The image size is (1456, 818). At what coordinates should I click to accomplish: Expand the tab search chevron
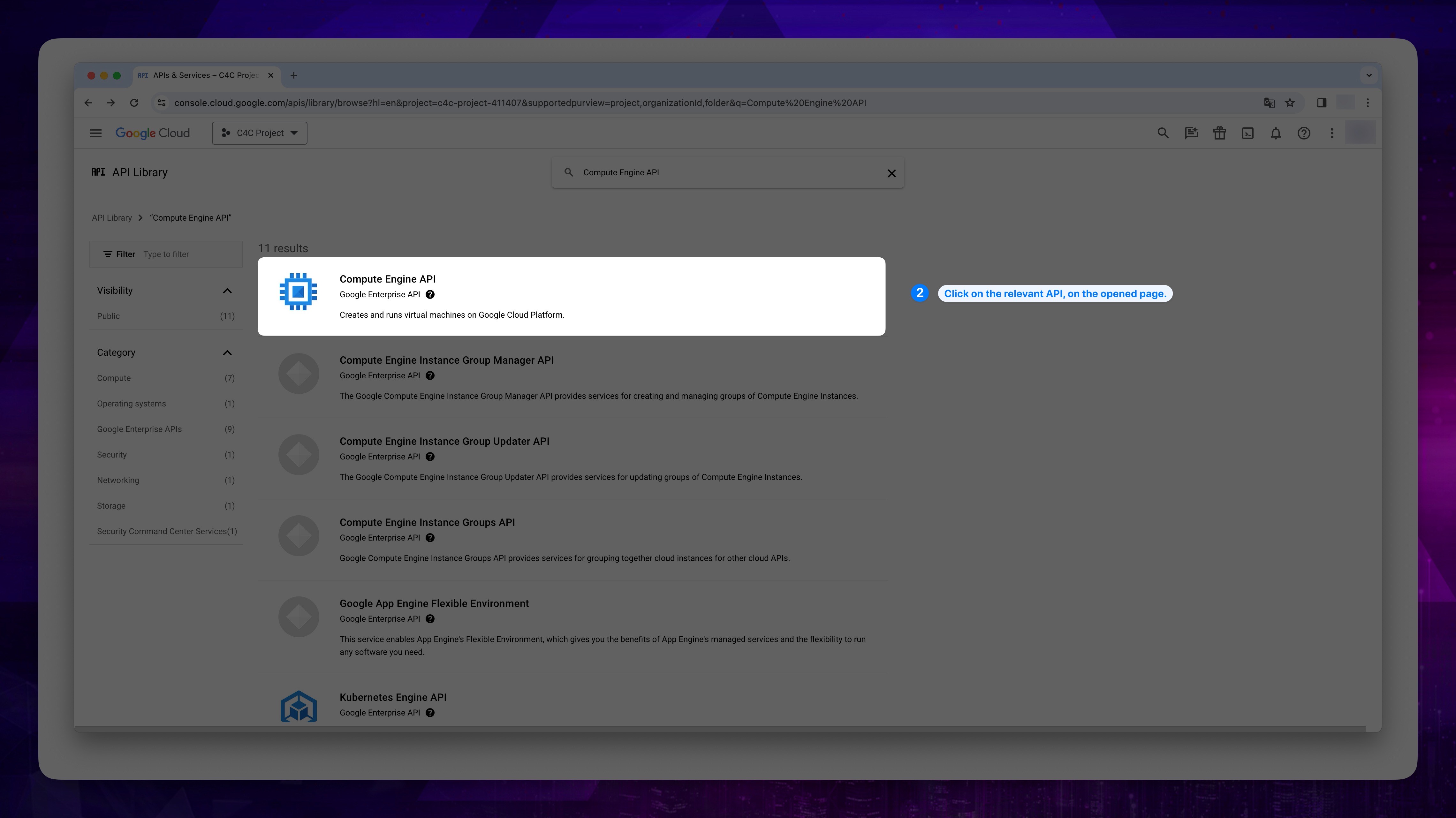pos(1369,75)
